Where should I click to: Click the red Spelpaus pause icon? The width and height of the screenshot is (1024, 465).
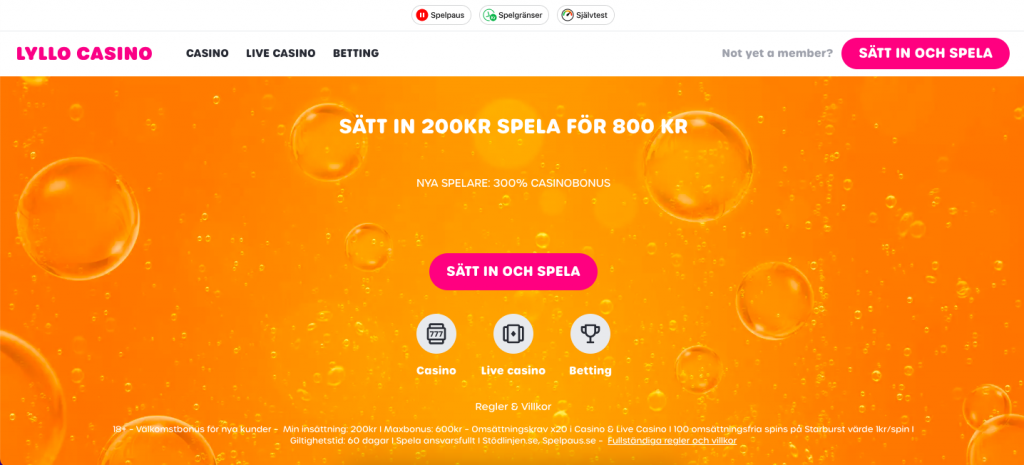point(422,15)
